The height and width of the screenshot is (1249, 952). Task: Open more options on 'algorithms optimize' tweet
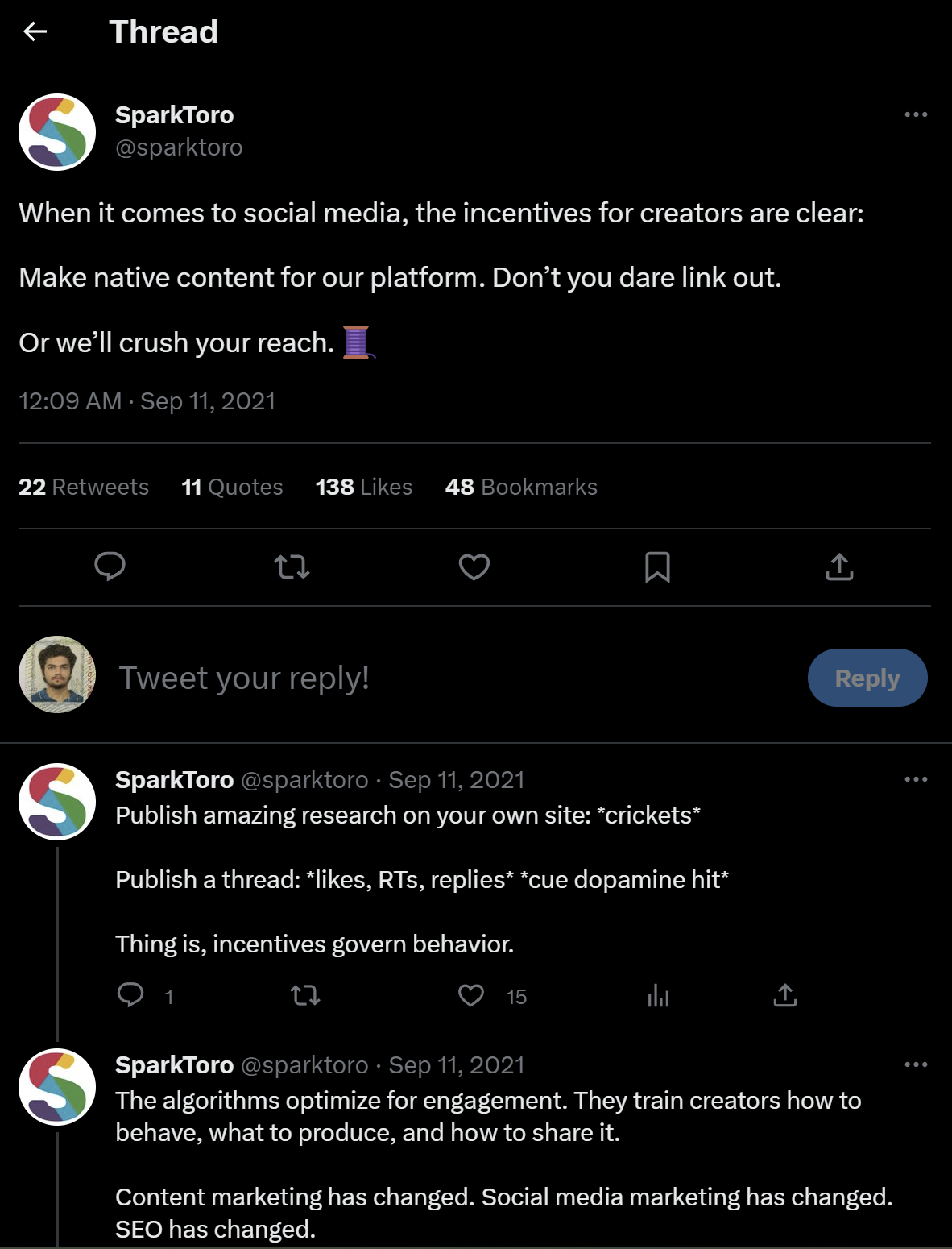click(x=916, y=1064)
